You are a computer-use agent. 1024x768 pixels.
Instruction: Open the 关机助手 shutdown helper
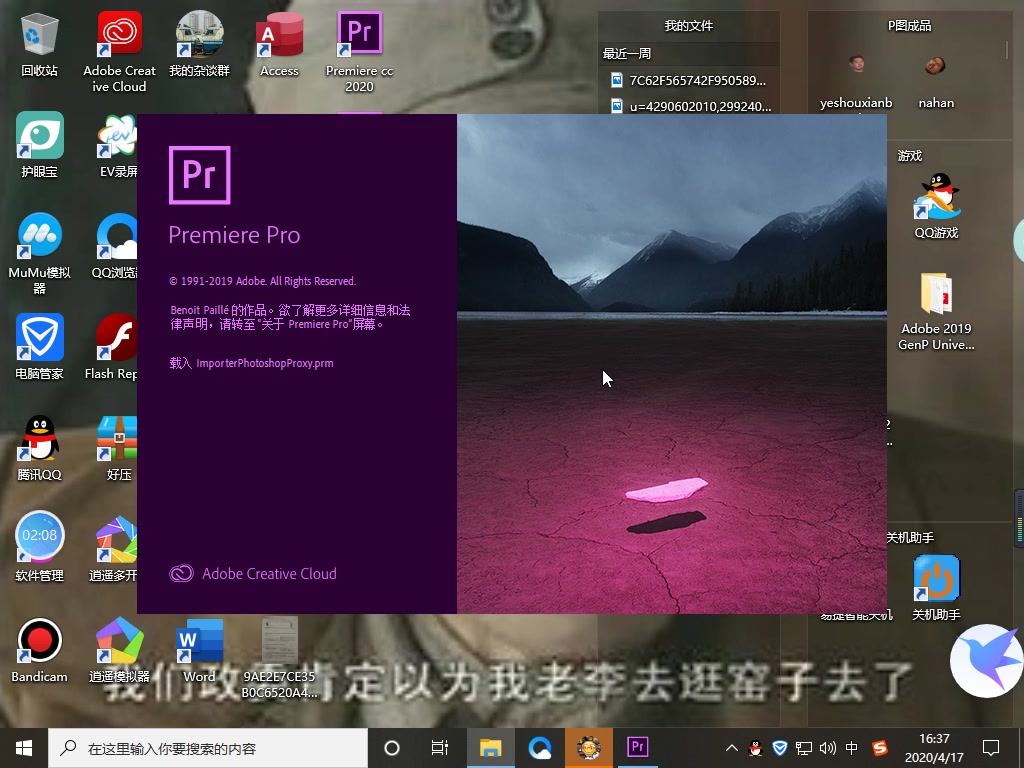click(936, 578)
